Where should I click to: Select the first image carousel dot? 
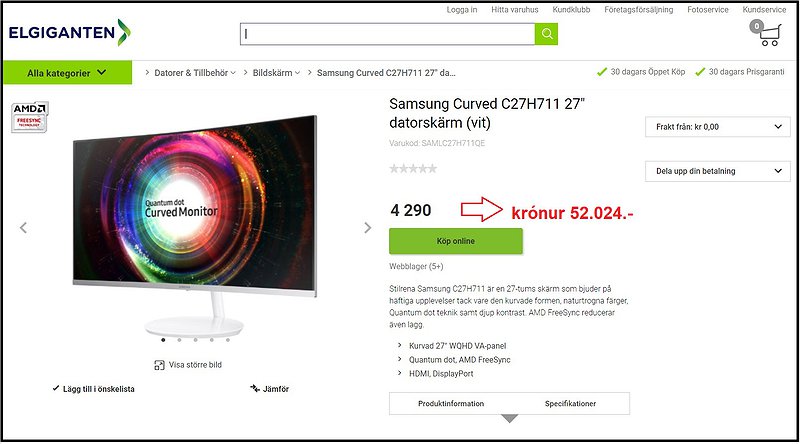pyautogui.click(x=163, y=339)
